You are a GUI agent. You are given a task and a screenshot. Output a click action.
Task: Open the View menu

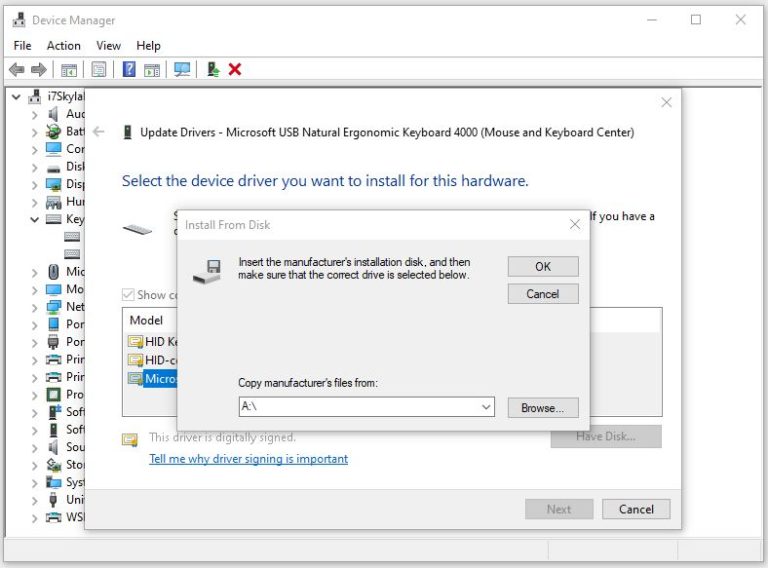tap(108, 46)
